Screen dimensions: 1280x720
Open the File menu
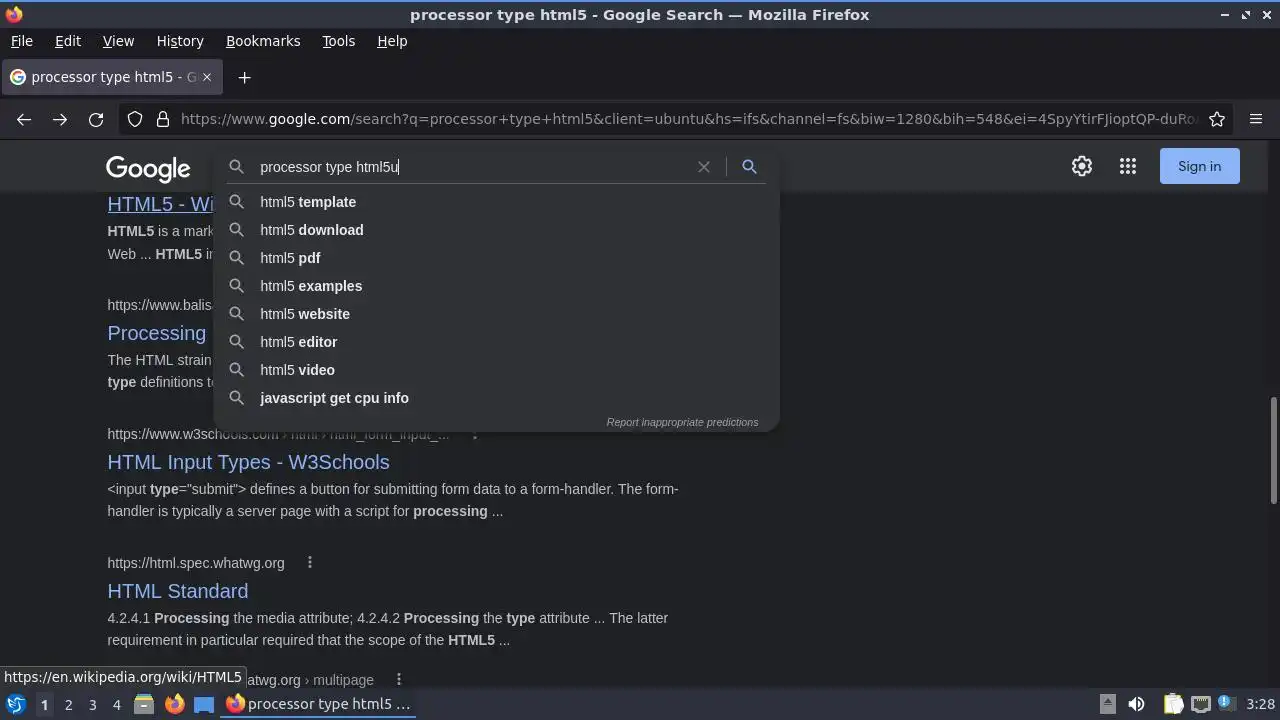pos(21,41)
